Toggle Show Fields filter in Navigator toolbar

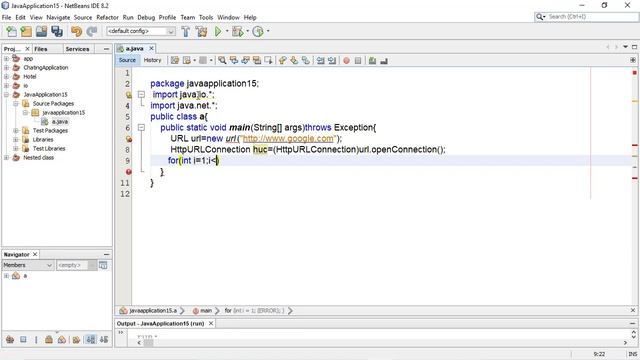click(x=23, y=340)
